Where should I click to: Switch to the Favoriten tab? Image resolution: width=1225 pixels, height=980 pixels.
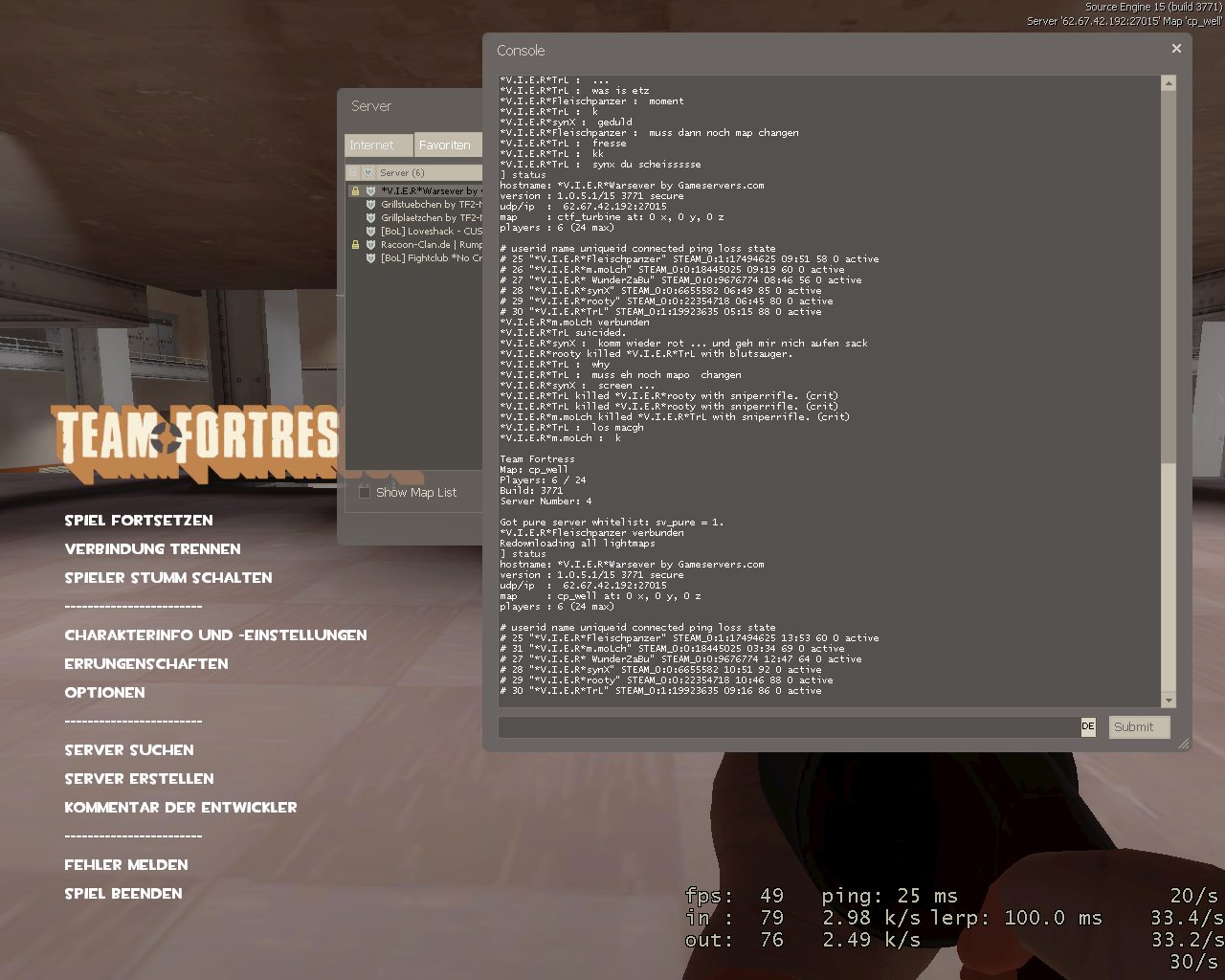tap(449, 145)
